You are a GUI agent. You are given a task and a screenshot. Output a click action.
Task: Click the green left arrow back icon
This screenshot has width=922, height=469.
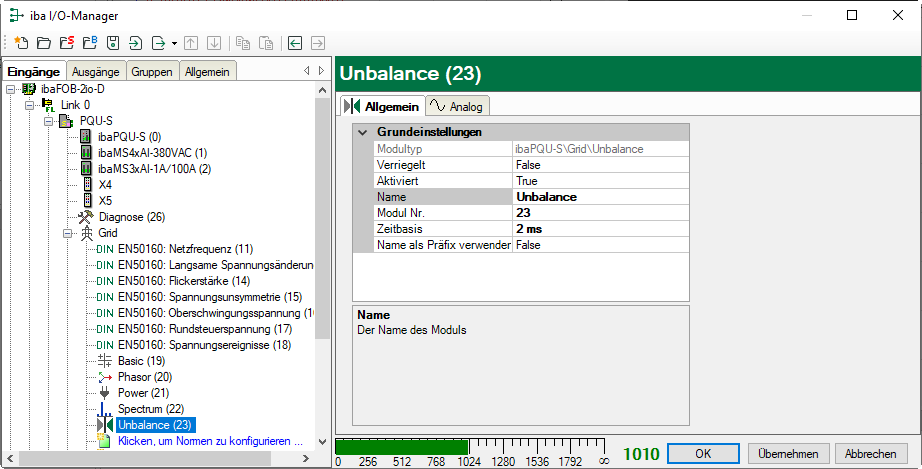pyautogui.click(x=294, y=43)
